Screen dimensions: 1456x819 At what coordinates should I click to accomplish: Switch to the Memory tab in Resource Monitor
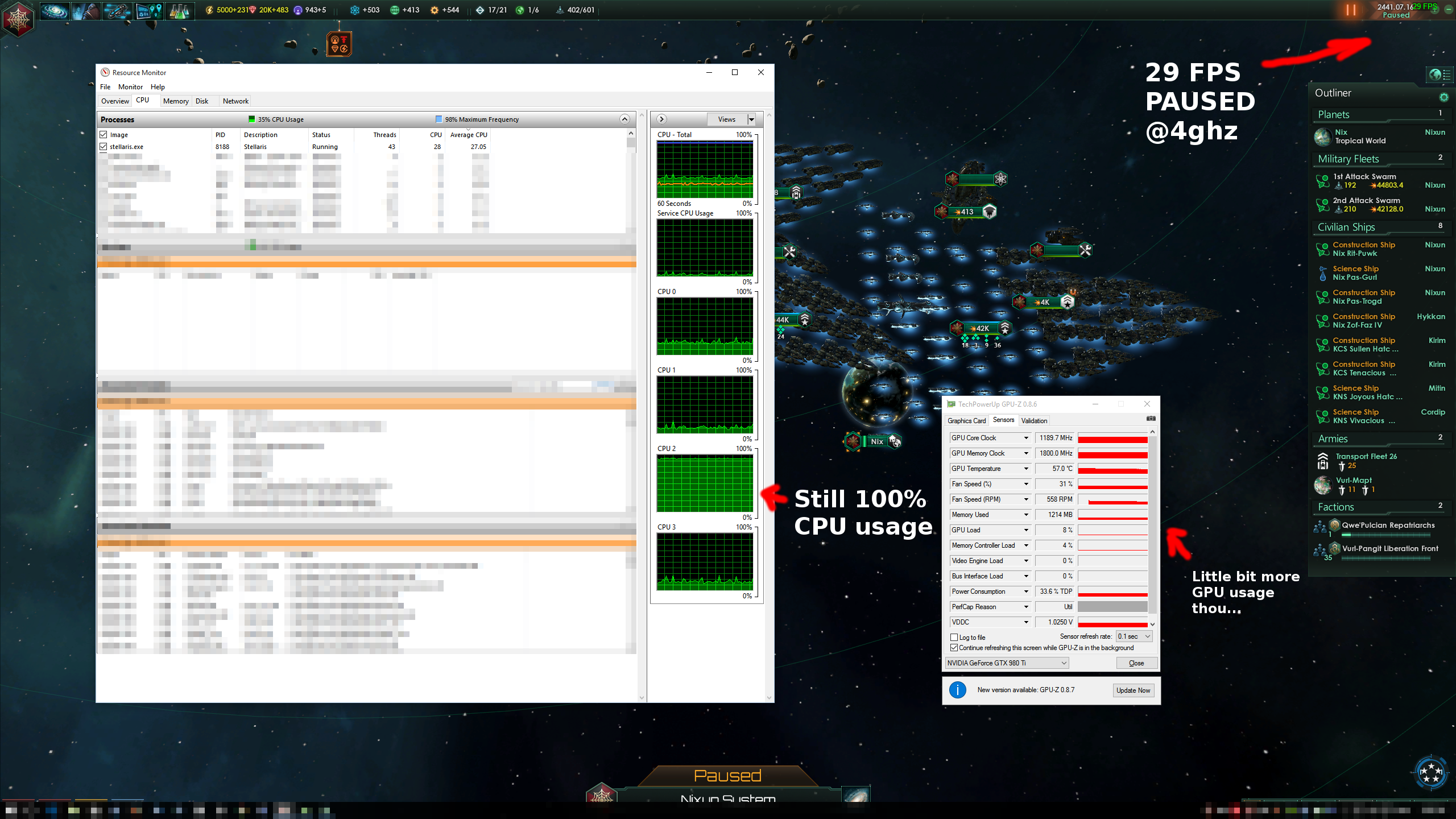coord(175,101)
